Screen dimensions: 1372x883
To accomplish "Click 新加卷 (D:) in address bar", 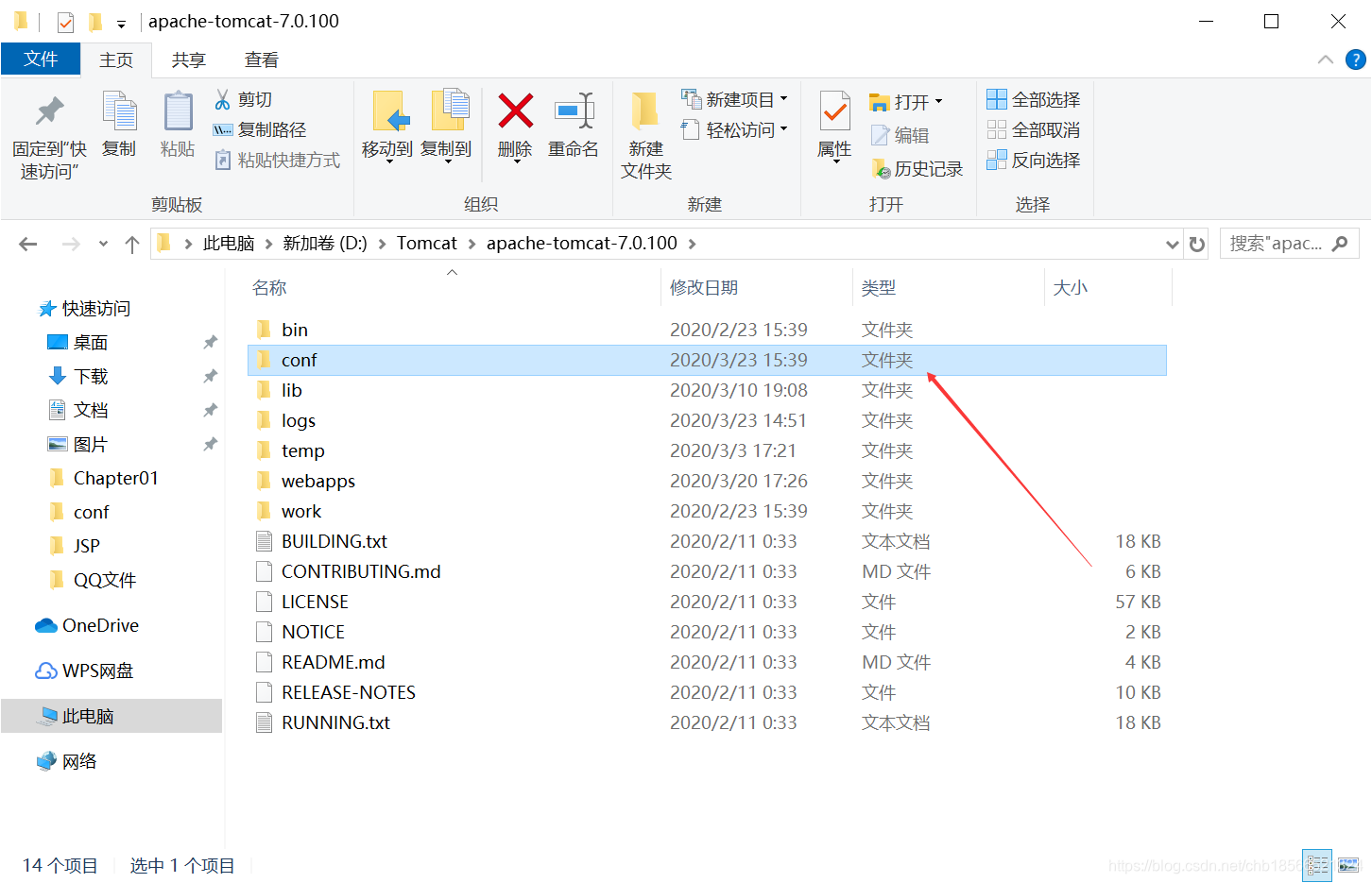I will pyautogui.click(x=325, y=244).
